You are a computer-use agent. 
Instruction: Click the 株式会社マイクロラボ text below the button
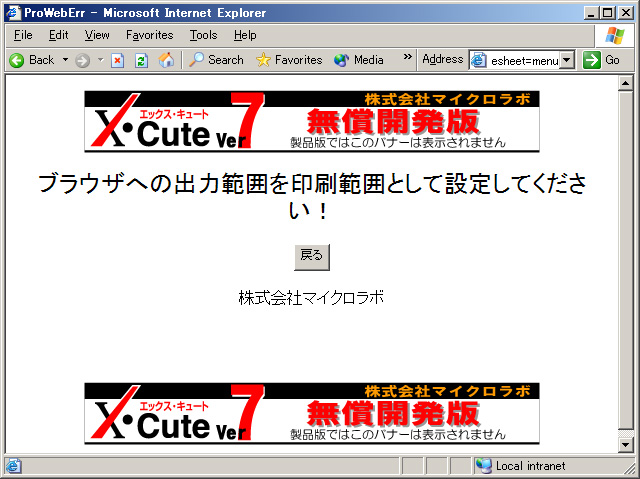[311, 298]
